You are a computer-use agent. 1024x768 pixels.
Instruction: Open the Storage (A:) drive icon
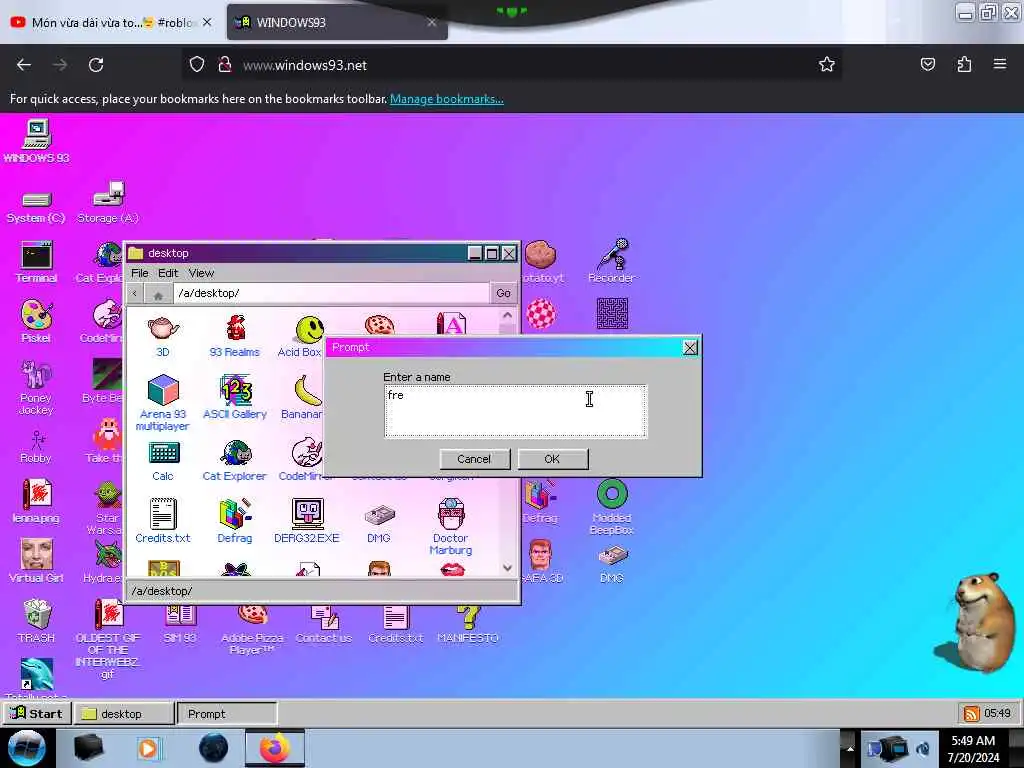coord(108,202)
